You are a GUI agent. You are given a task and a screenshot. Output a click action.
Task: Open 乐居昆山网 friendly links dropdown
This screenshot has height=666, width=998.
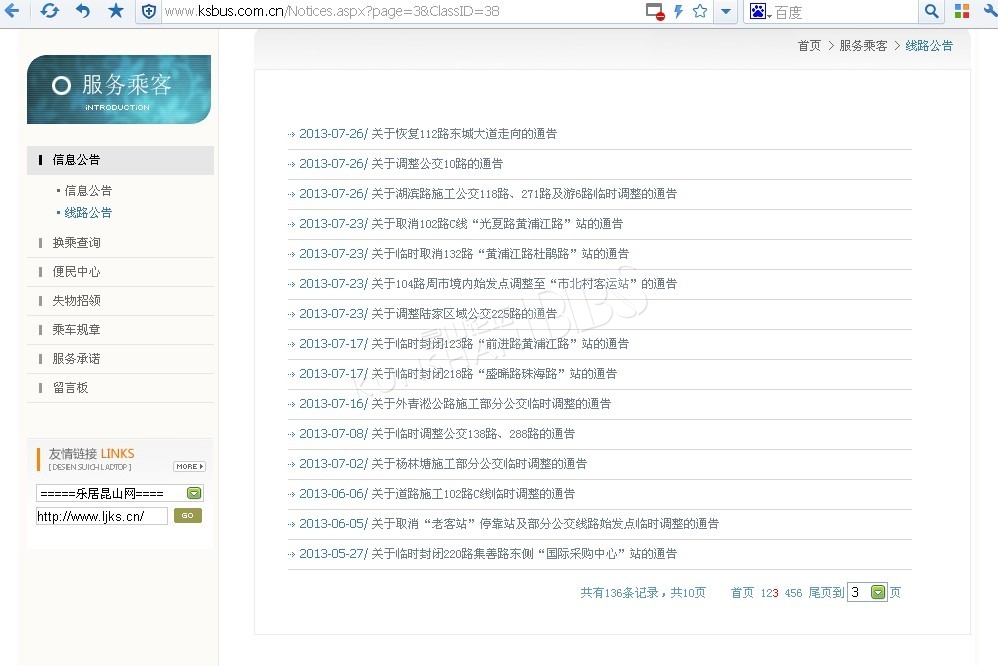click(120, 493)
